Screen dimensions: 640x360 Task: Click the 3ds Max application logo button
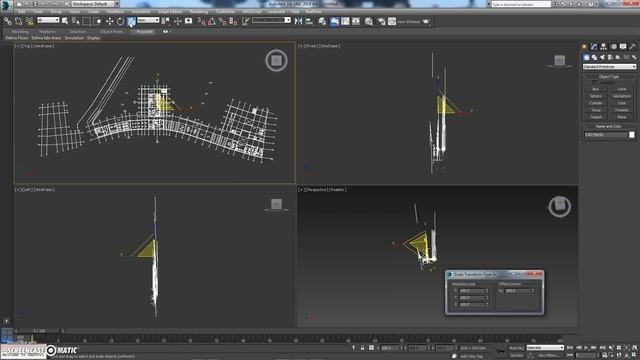pos(6,5)
